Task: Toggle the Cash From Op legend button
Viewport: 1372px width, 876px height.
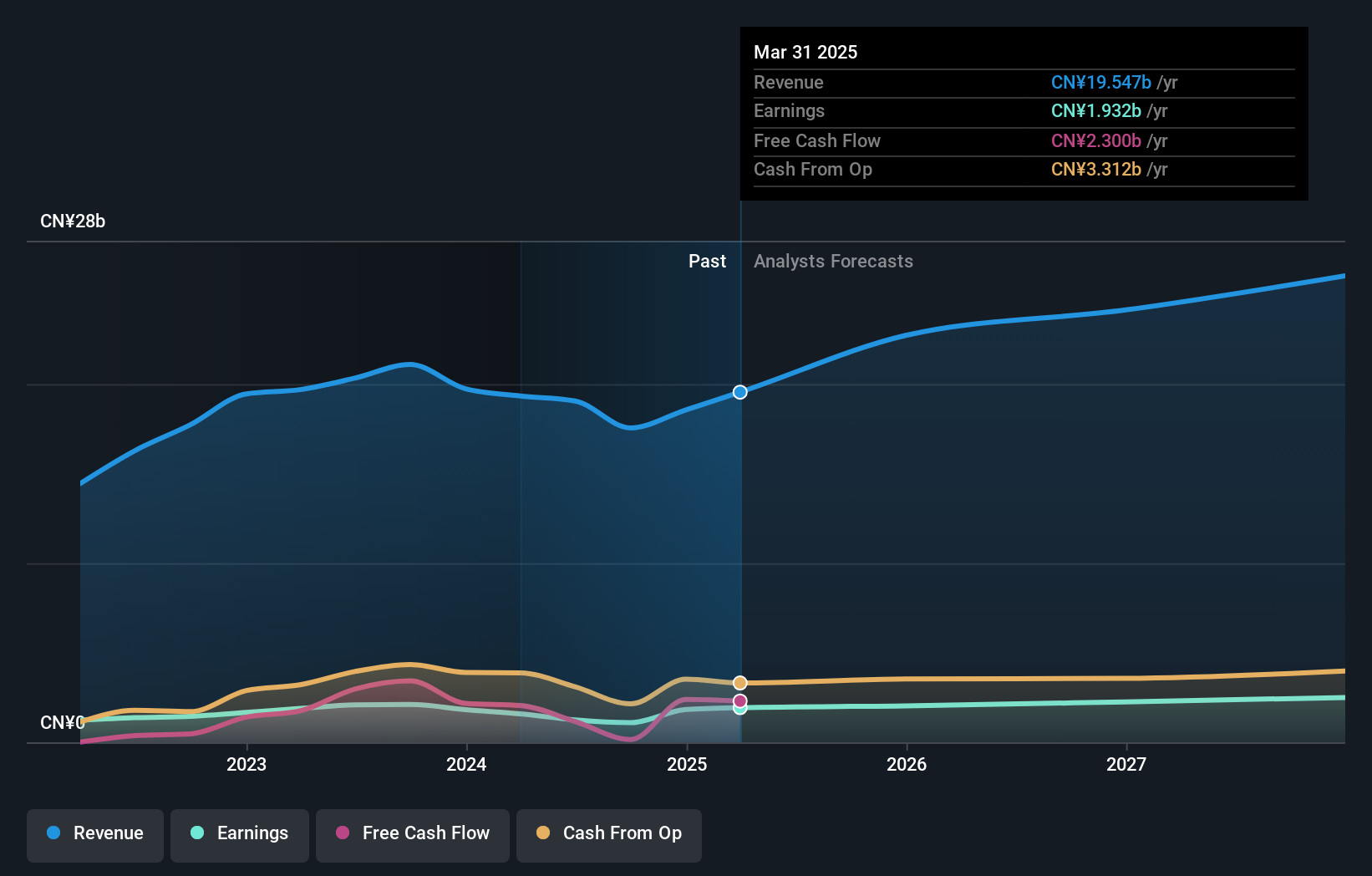Action: point(609,835)
